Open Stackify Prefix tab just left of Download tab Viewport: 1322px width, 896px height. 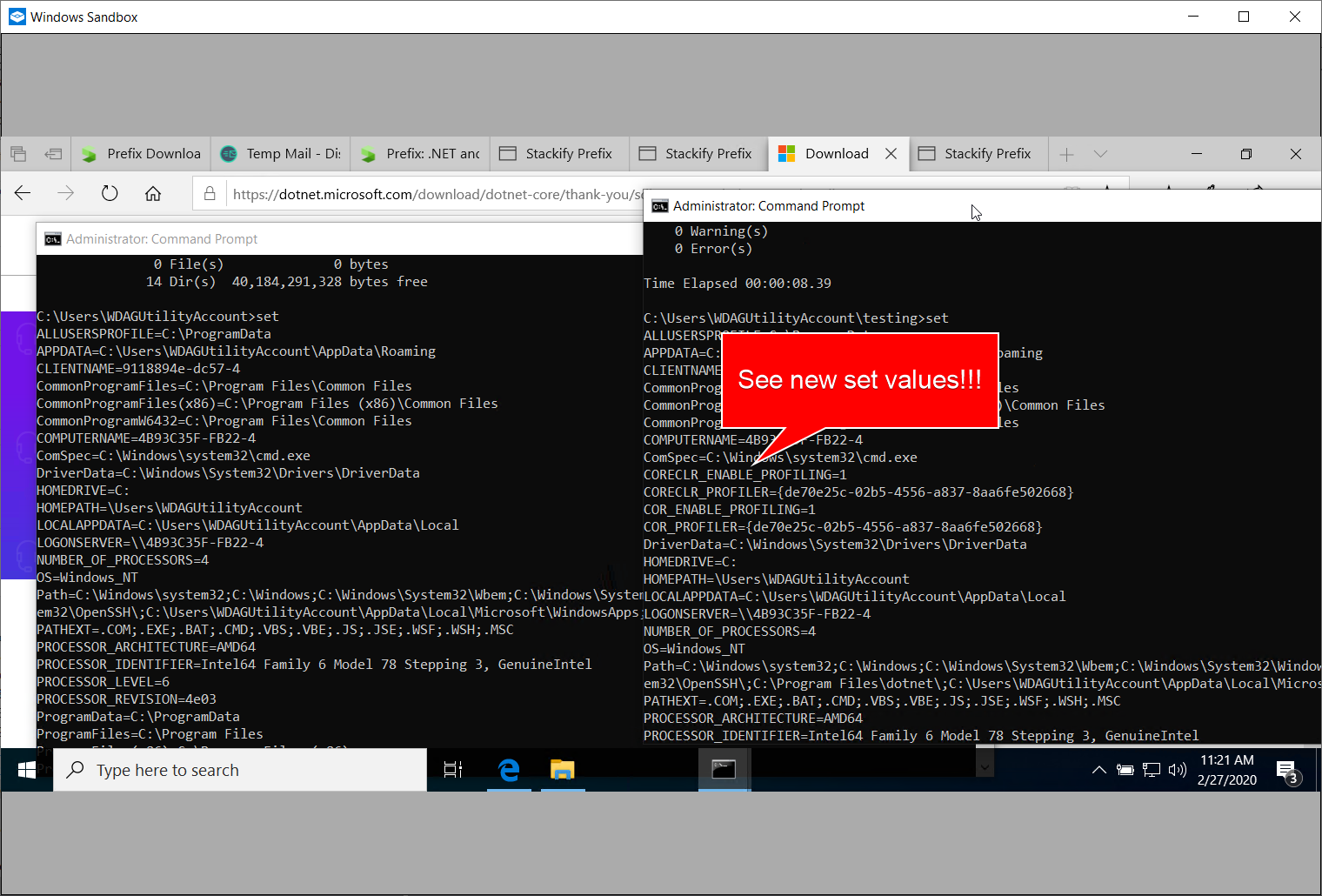[698, 154]
